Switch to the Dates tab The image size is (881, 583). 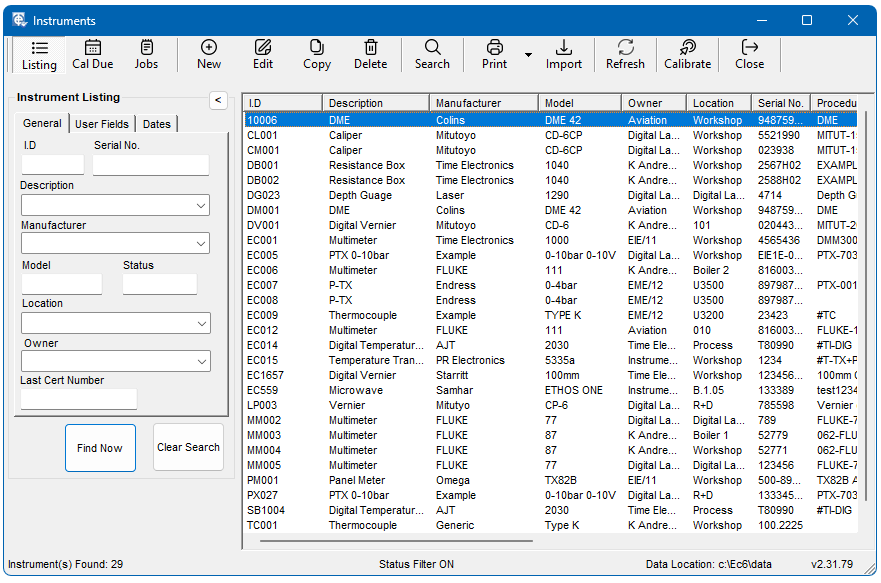coord(156,124)
